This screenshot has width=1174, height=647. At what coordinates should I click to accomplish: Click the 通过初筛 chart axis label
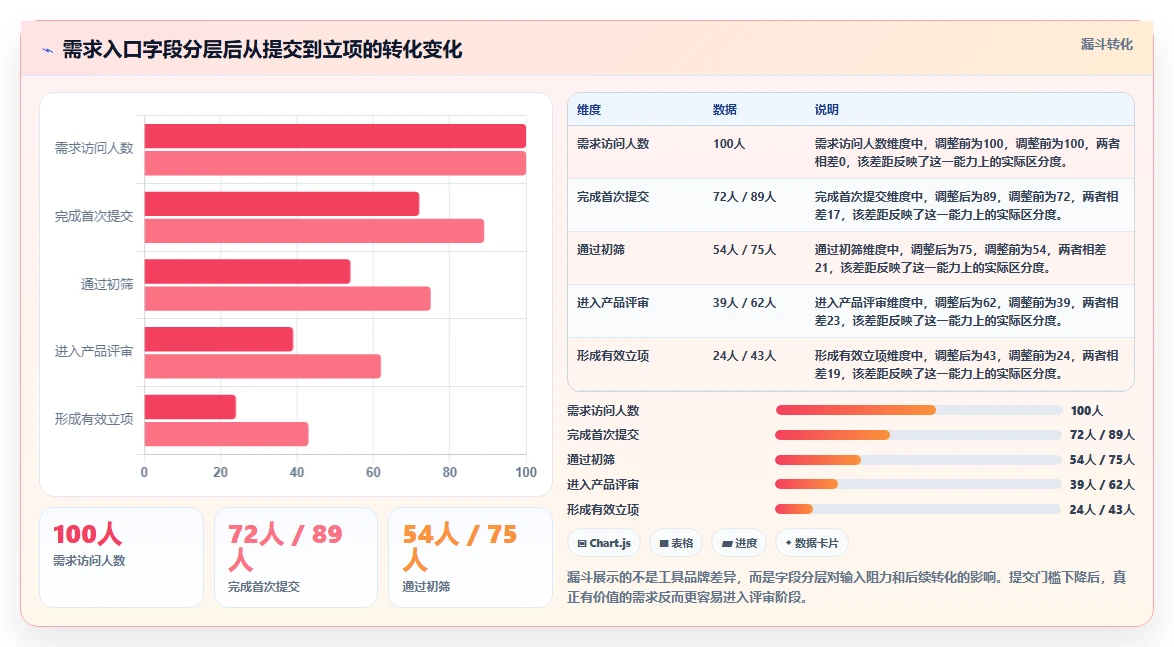107,285
